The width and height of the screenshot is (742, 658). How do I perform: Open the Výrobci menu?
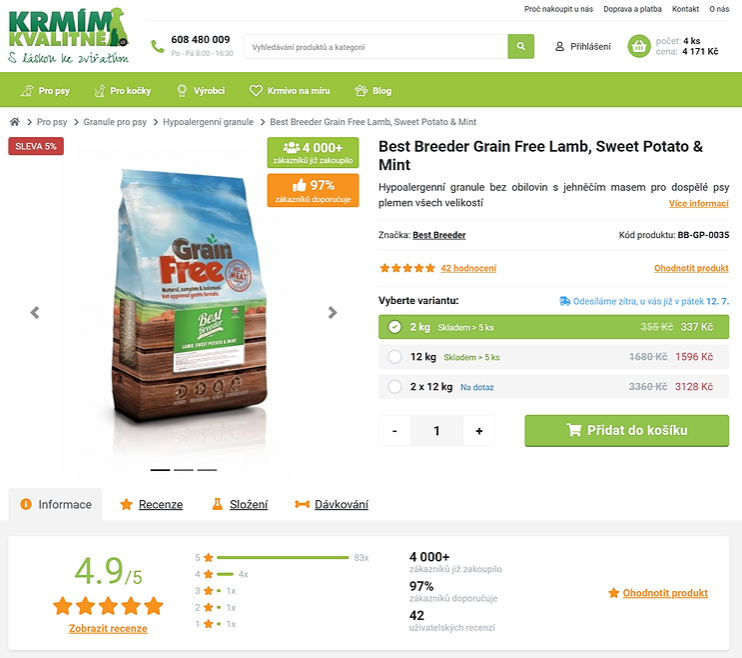click(201, 90)
